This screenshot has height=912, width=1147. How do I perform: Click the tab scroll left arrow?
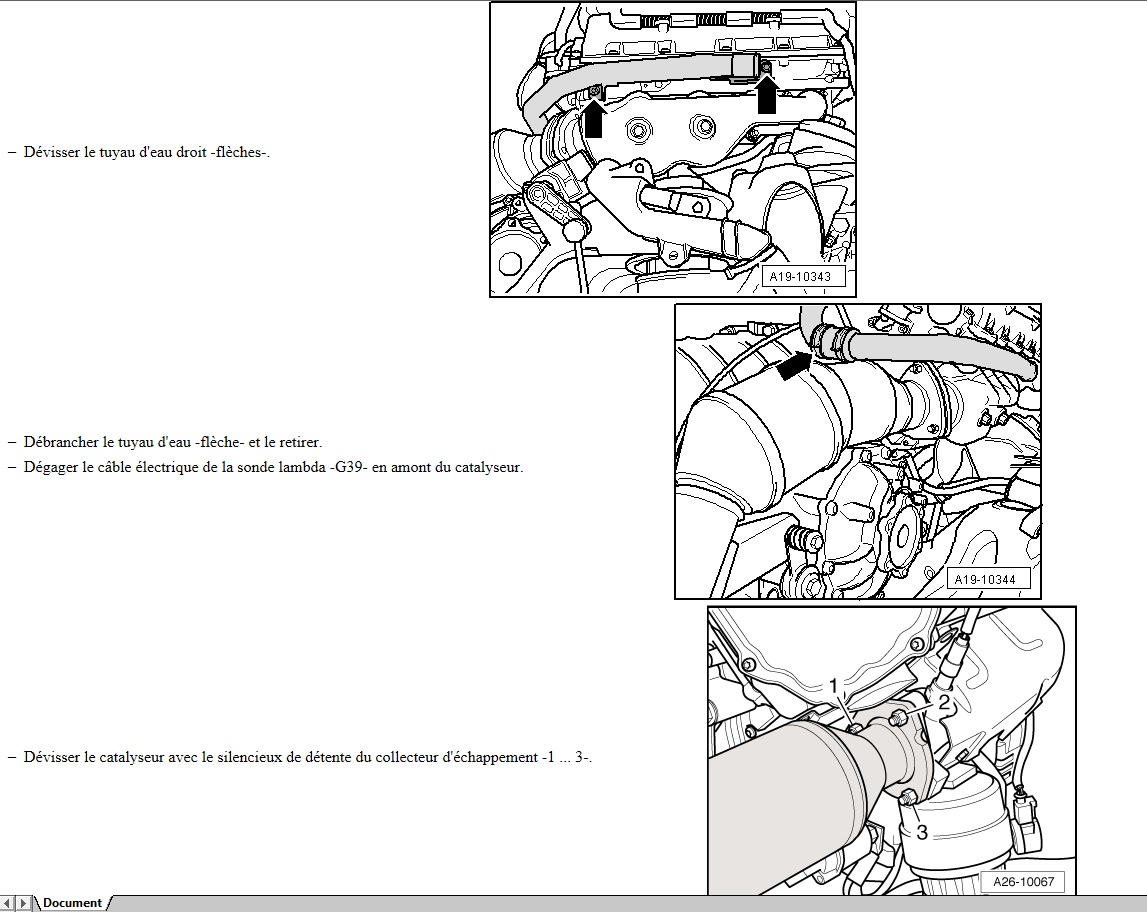(x=8, y=903)
